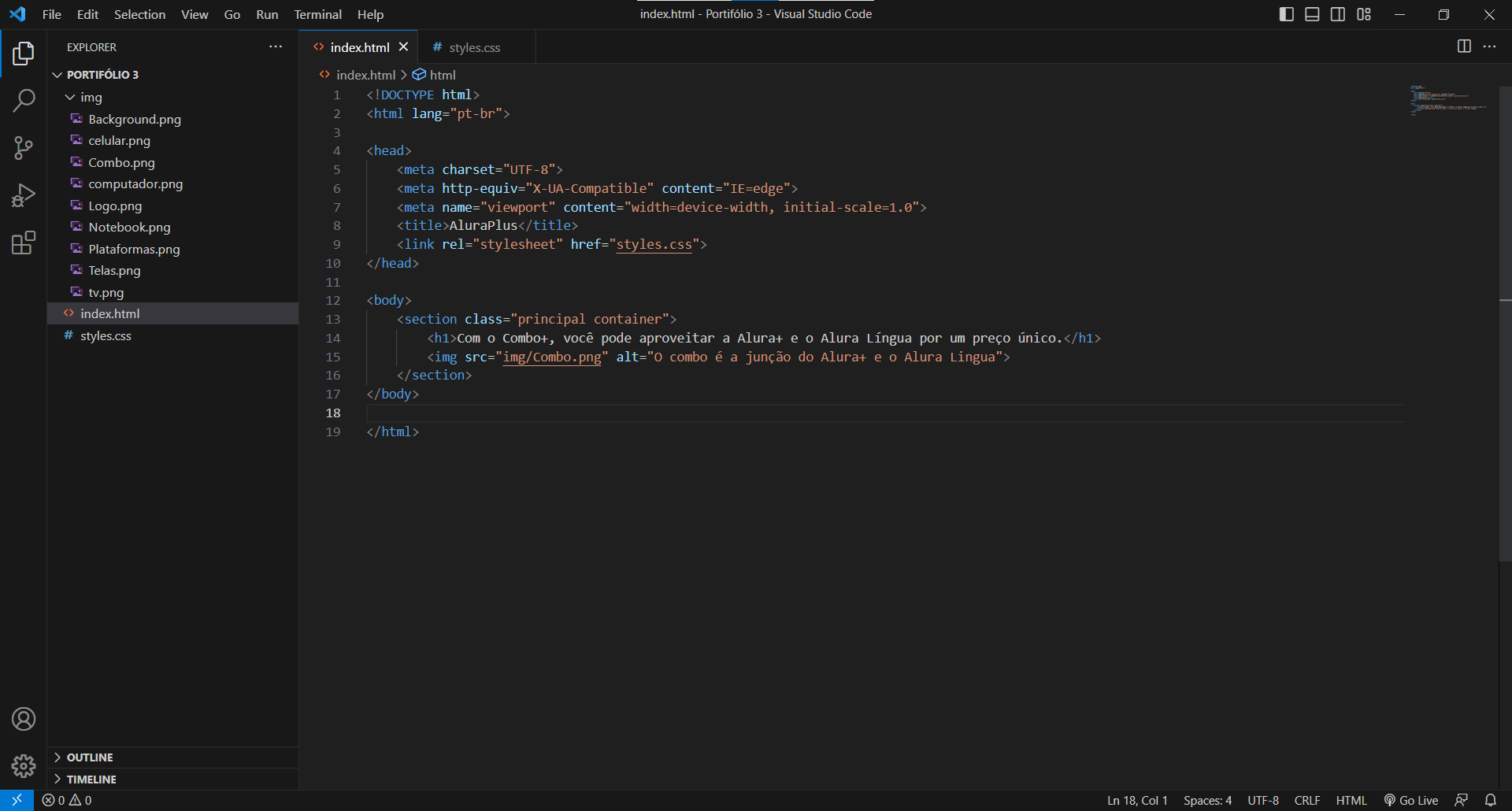Screen dimensions: 1512x811
Task: Click the html symbol breadcrumb
Action: (443, 75)
